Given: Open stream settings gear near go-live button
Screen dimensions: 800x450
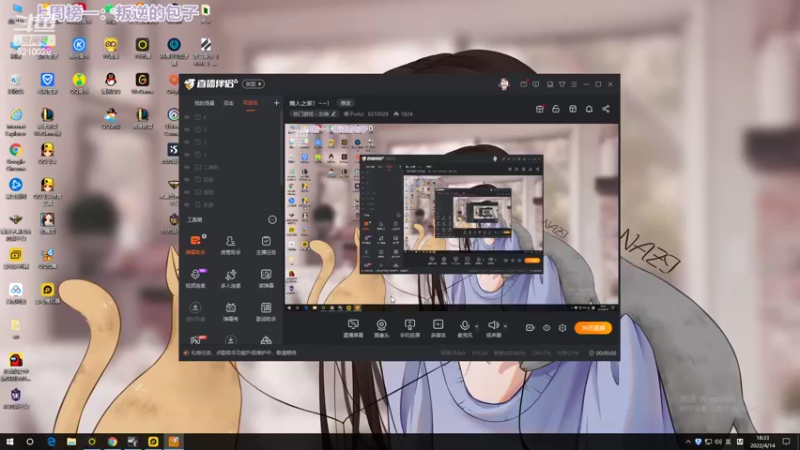Looking at the screenshot, I should pyautogui.click(x=562, y=328).
